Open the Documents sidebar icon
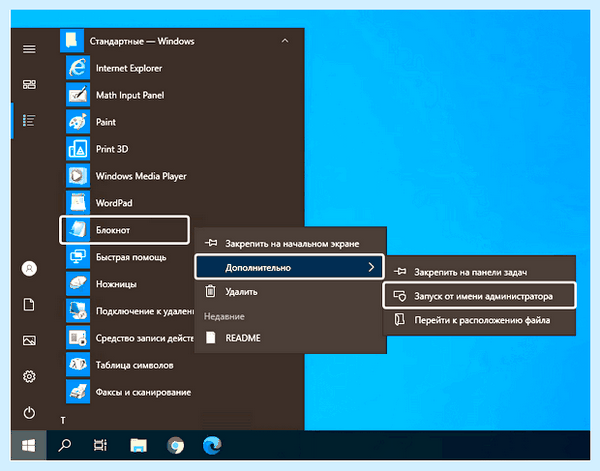 [29, 305]
